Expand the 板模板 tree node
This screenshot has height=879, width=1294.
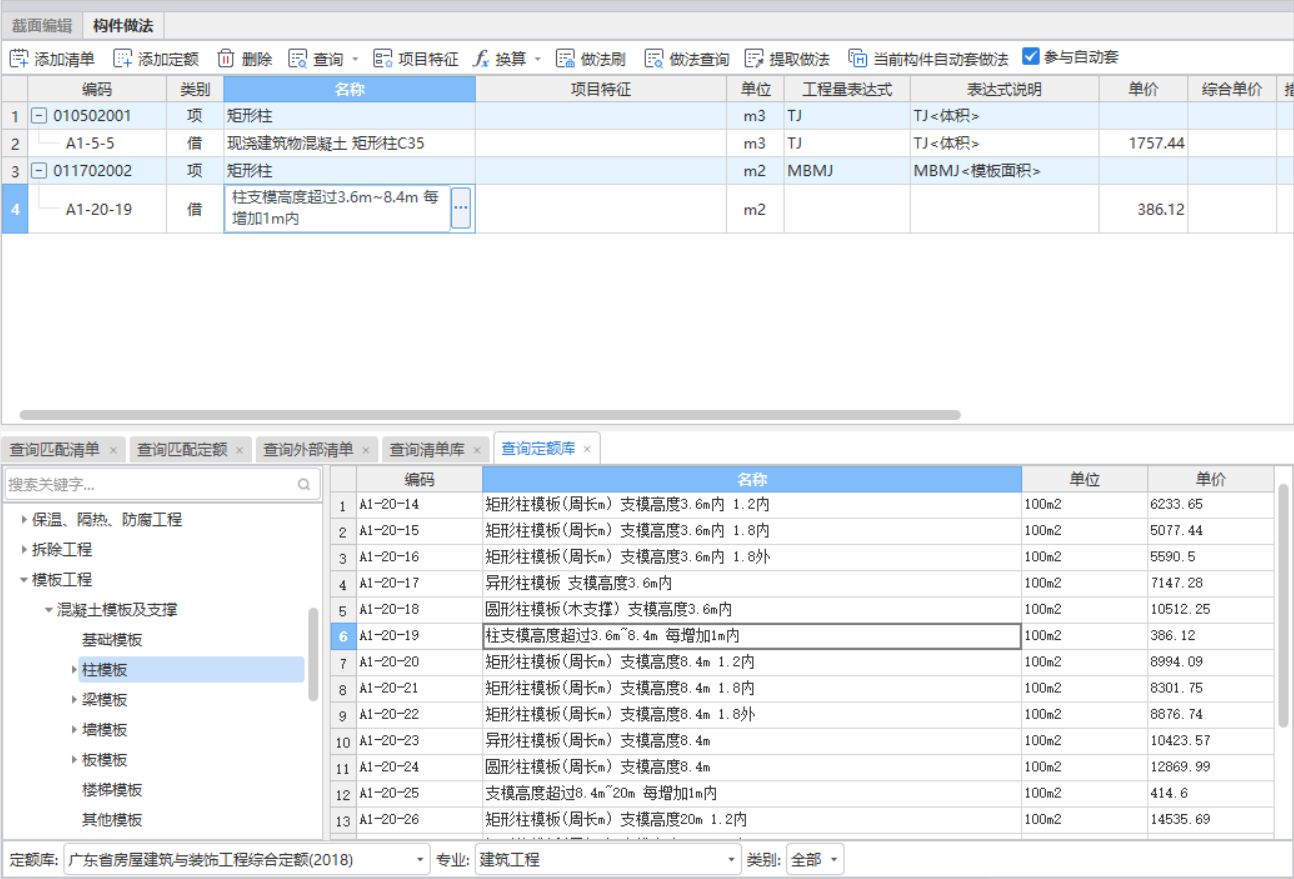[74, 760]
